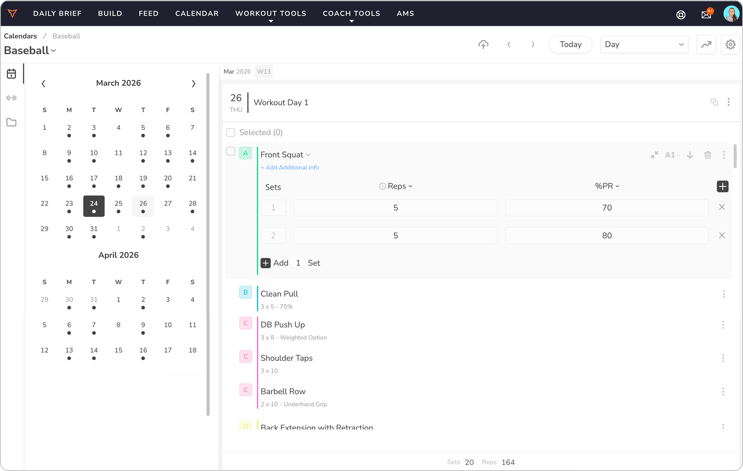Select the folder sidebar icon
This screenshot has height=471, width=743.
(x=11, y=122)
